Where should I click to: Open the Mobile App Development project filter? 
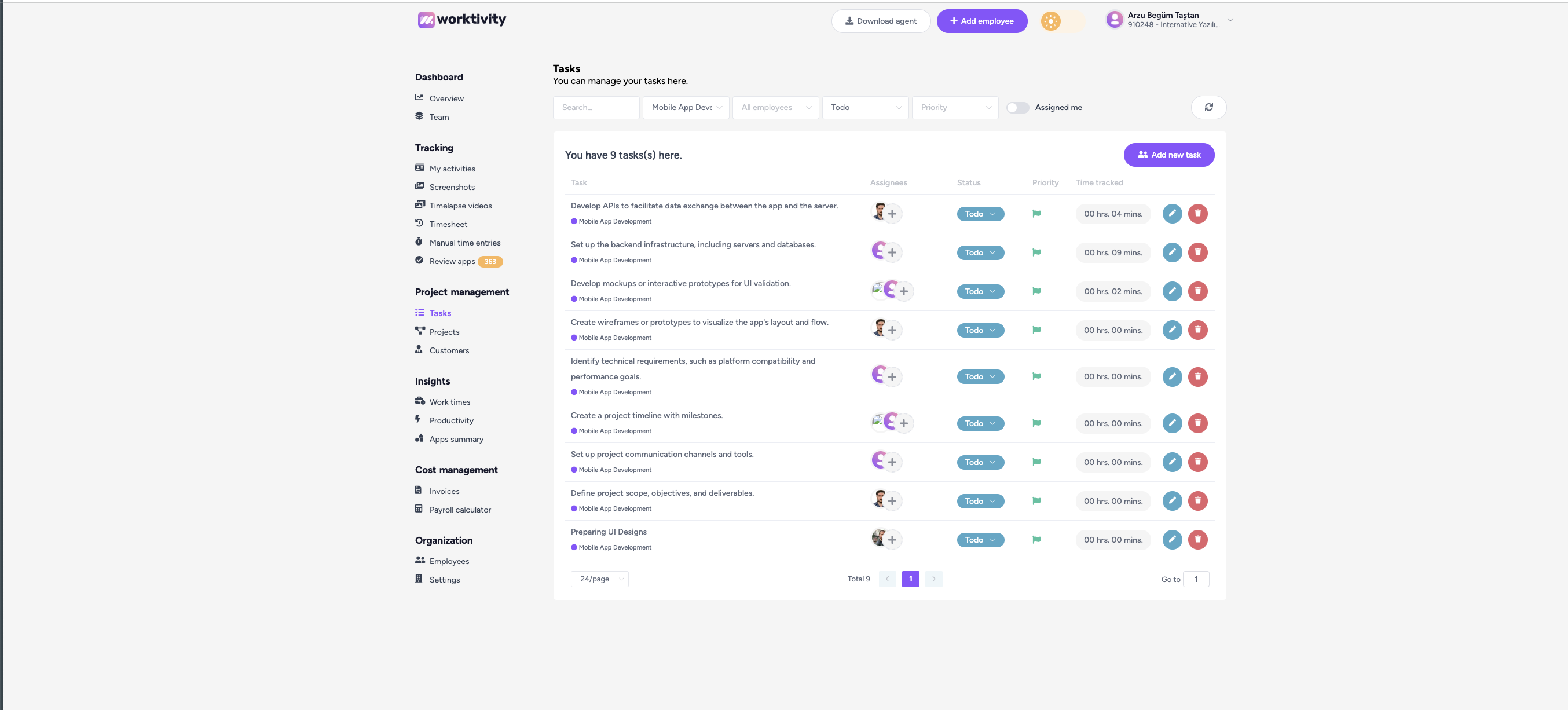[686, 108]
